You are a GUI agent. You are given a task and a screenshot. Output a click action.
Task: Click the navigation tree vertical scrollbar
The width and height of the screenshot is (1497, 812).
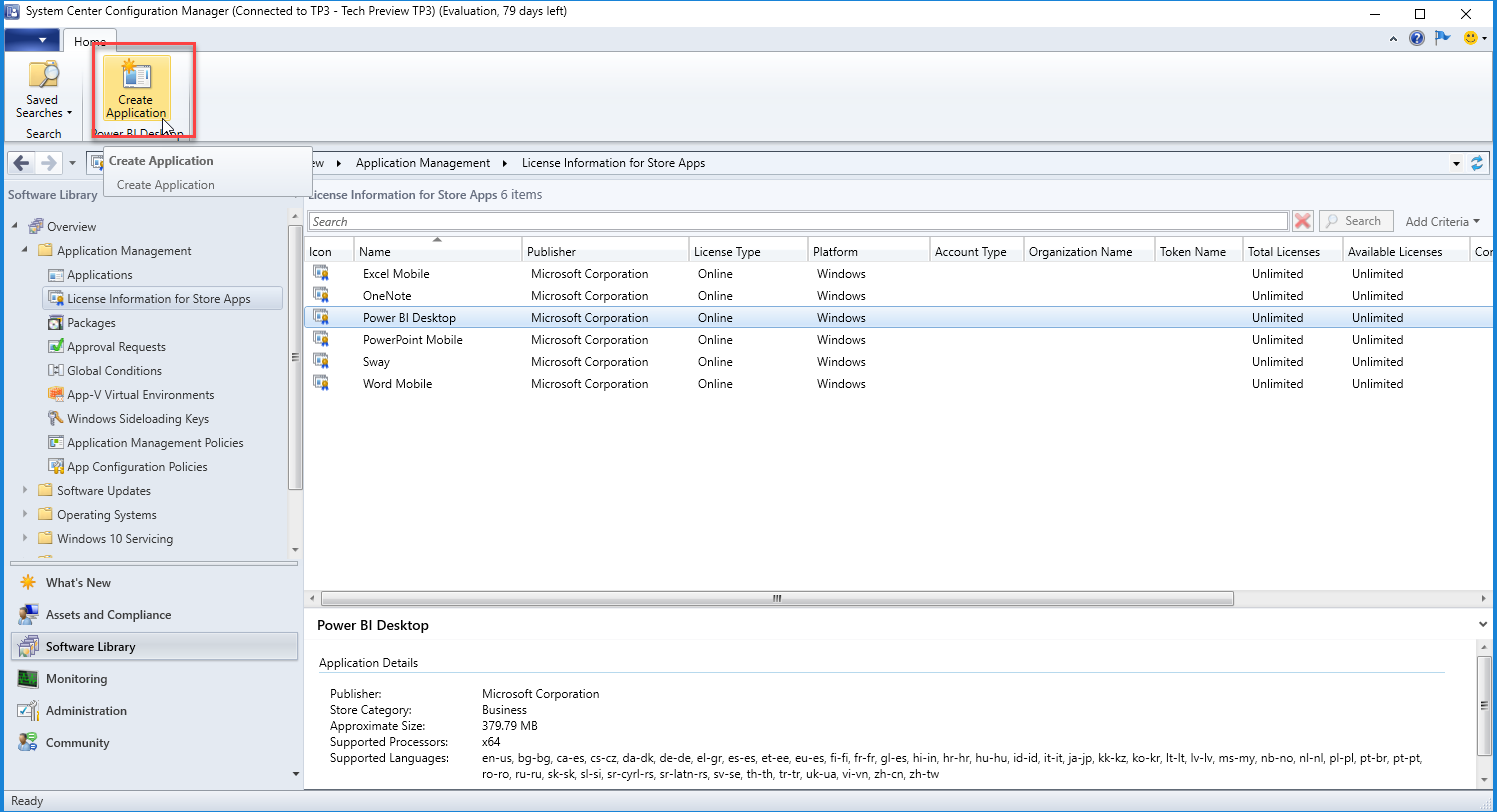pos(295,358)
